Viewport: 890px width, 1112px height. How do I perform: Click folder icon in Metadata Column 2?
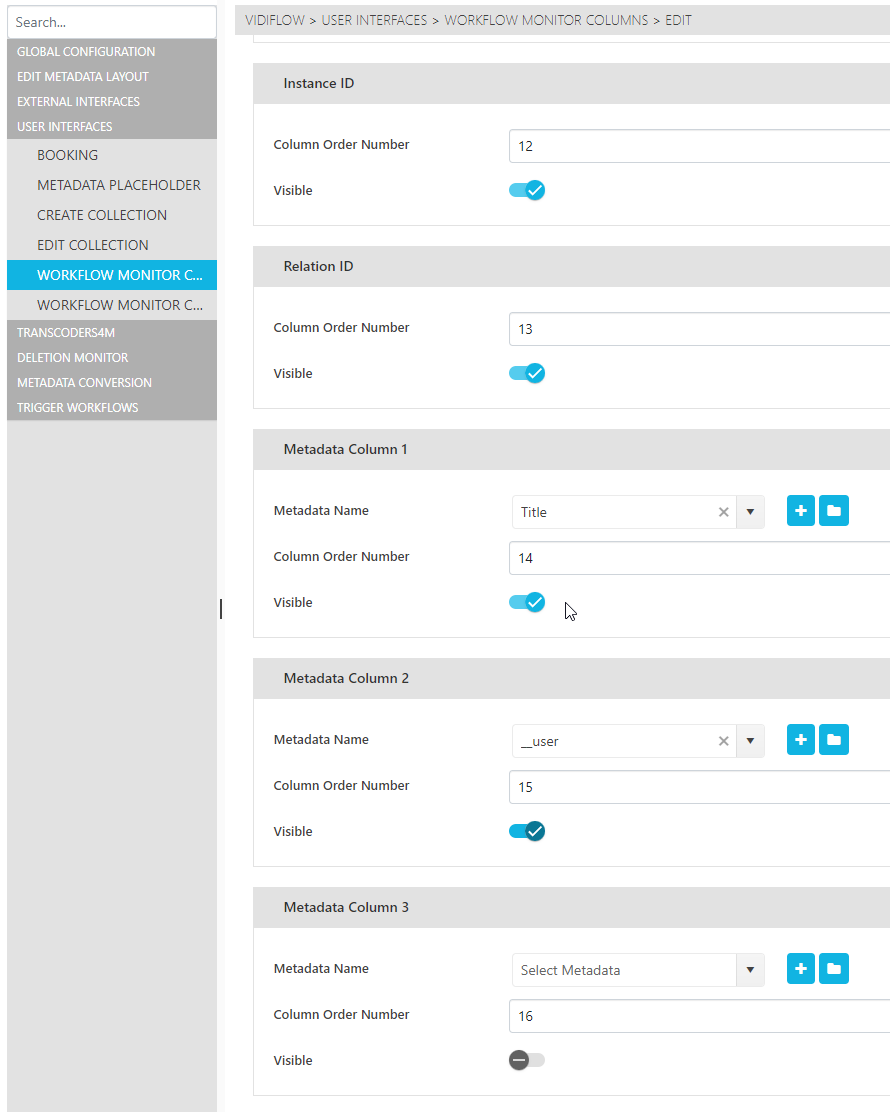[834, 740]
